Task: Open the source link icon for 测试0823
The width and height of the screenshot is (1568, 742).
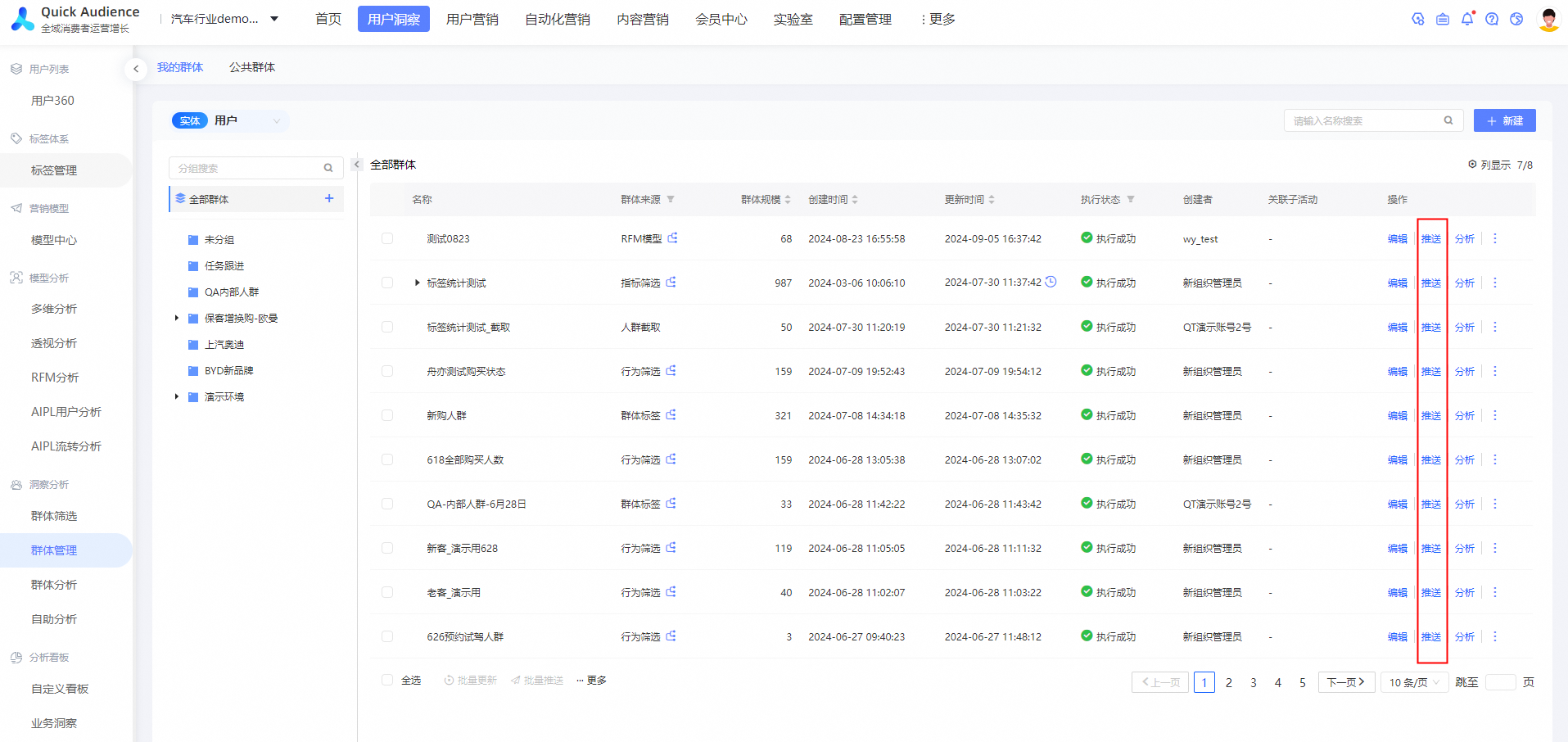Action: [672, 238]
